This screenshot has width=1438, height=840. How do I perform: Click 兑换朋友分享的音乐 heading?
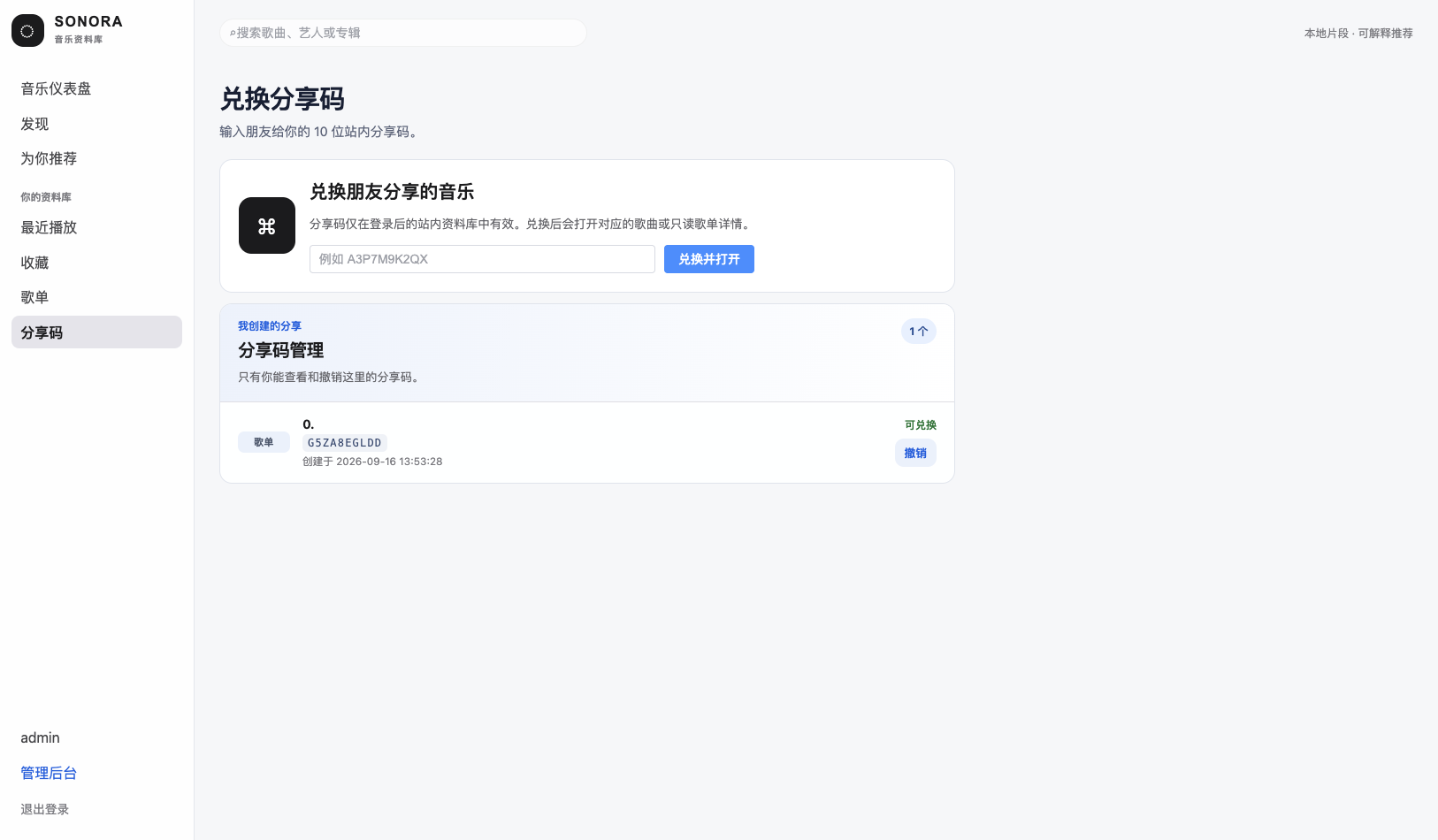[x=392, y=192]
